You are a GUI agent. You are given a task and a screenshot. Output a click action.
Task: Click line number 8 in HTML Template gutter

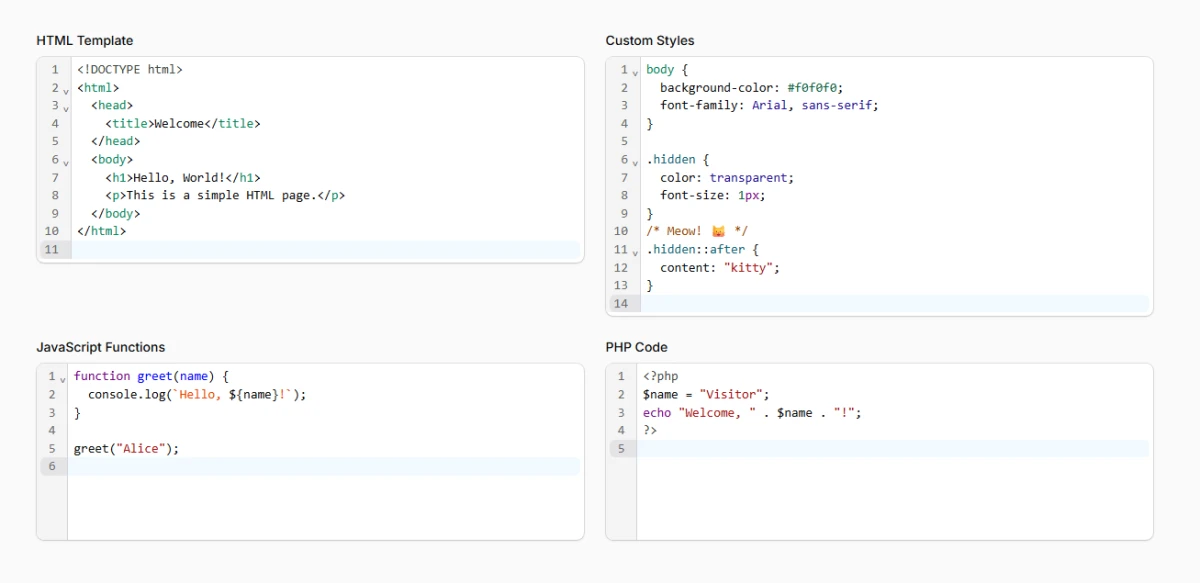[x=55, y=196]
